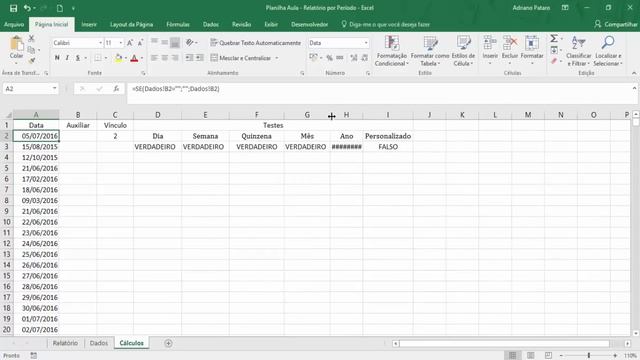640x360 pixels.
Task: Add a new sheet with the plus button
Action: (168, 343)
